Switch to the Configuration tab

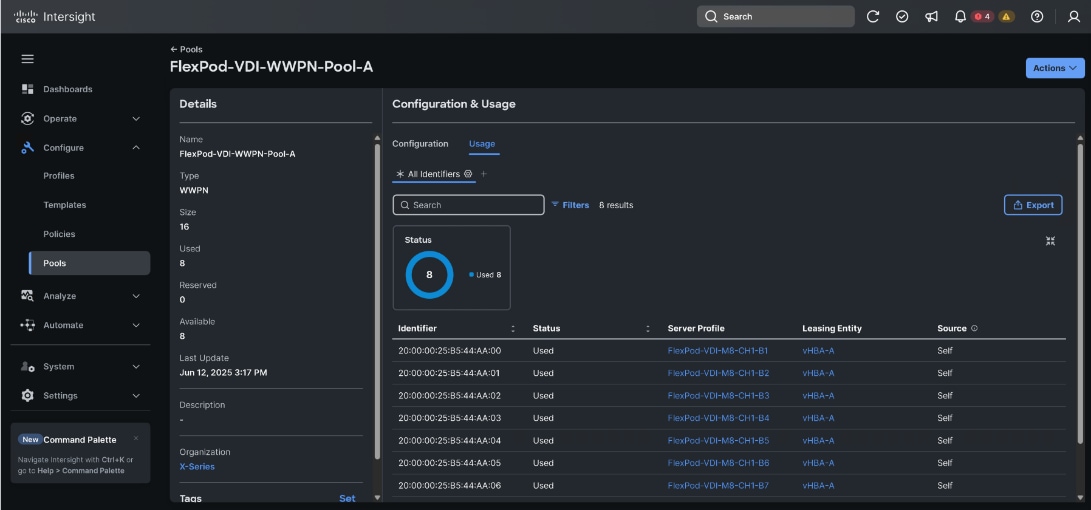[x=420, y=144]
